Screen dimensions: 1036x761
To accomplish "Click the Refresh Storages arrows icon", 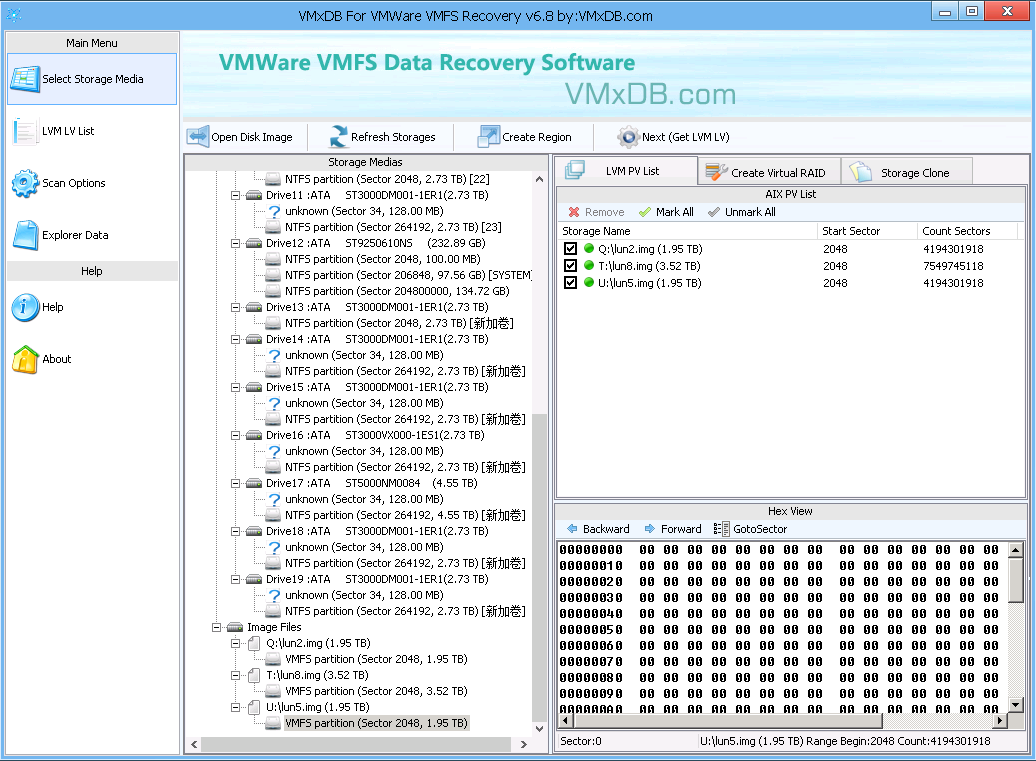I will pyautogui.click(x=338, y=137).
